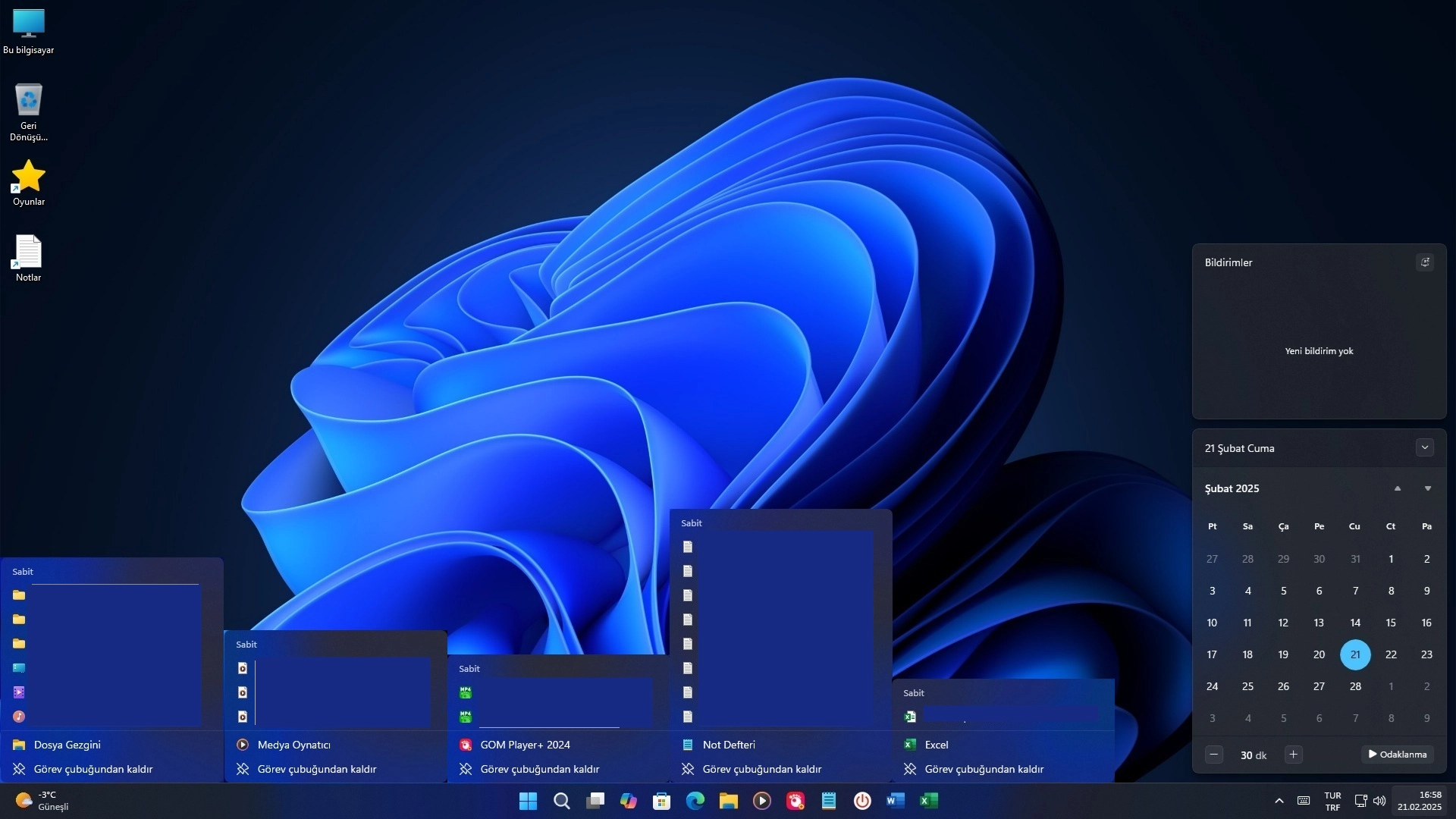
Task: Select date 26 in the calendar
Action: click(x=1283, y=686)
